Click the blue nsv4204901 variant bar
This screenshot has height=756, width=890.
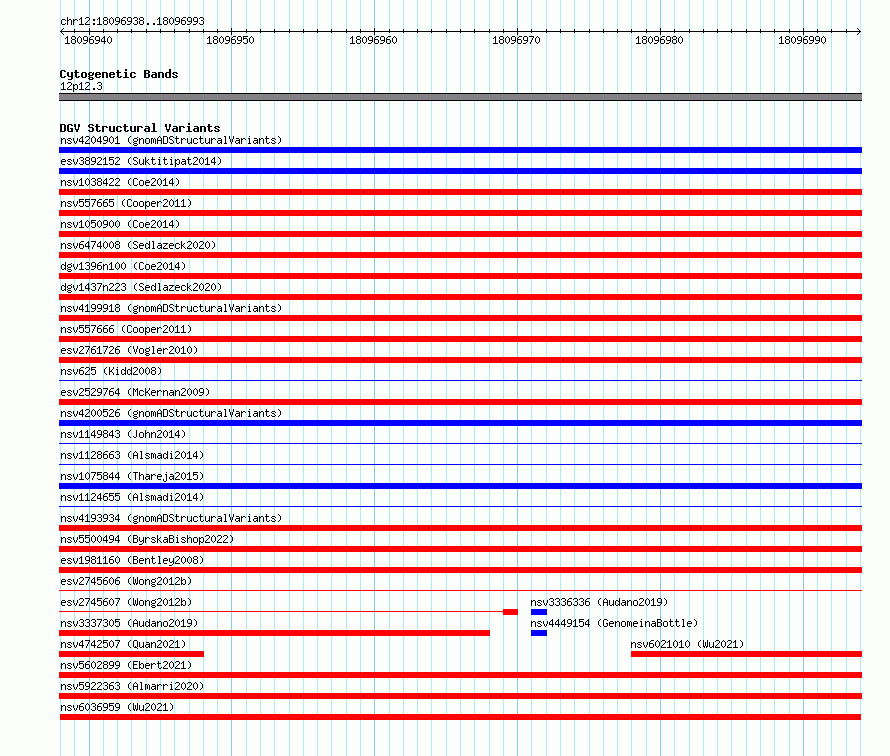click(x=460, y=150)
